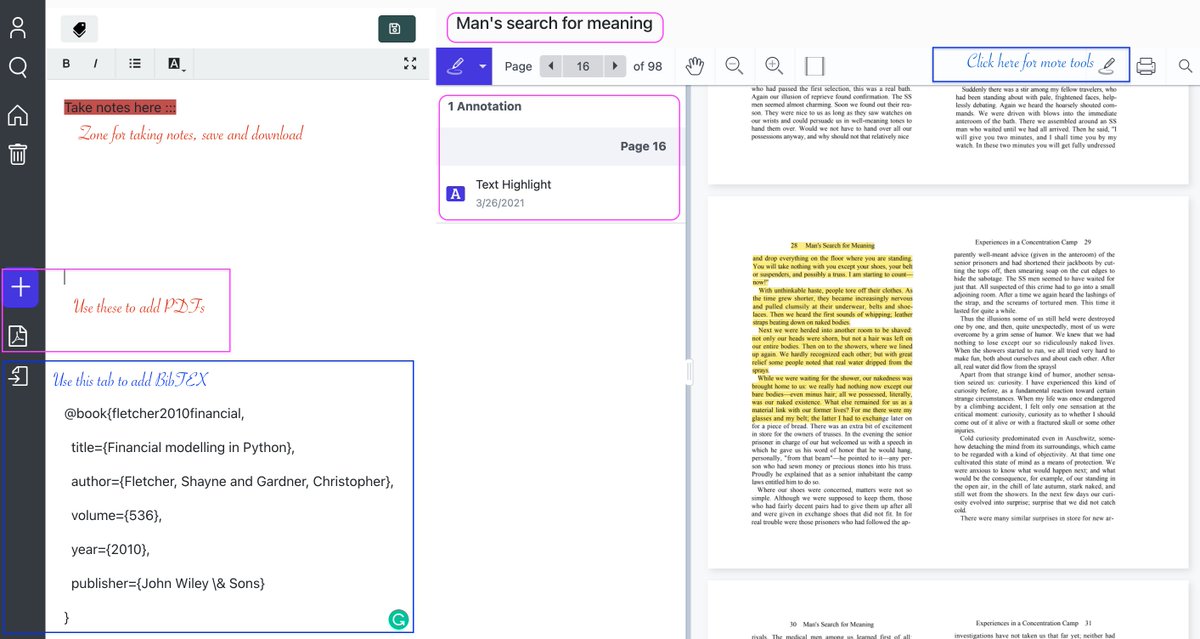Go to the next PDF page
Image resolution: width=1200 pixels, height=639 pixels.
[615, 66]
